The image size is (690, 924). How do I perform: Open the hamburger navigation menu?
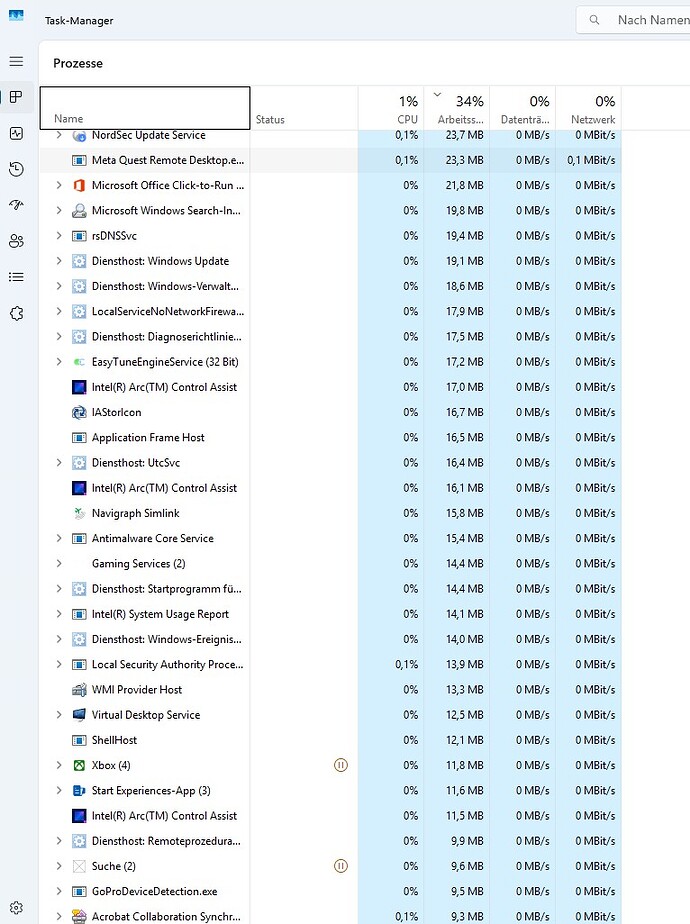pos(16,62)
